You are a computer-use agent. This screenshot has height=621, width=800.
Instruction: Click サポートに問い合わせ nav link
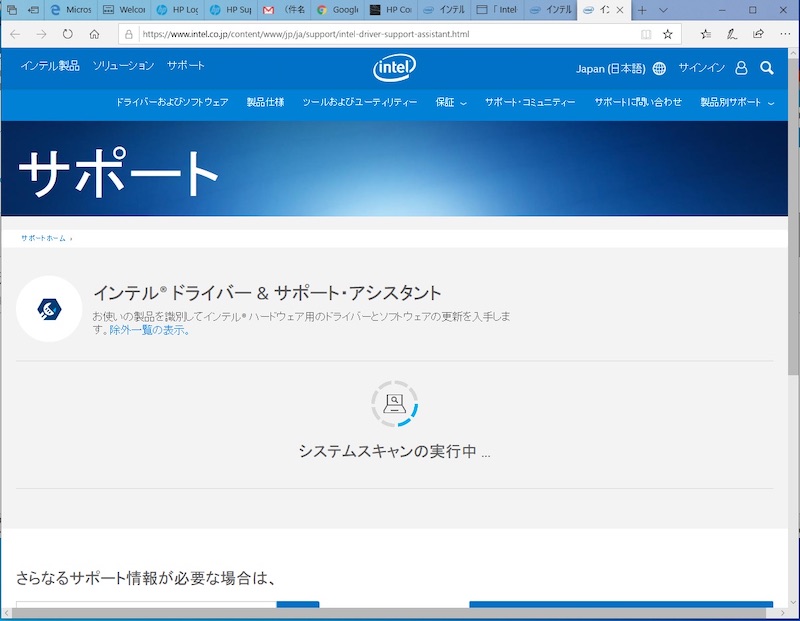point(638,102)
